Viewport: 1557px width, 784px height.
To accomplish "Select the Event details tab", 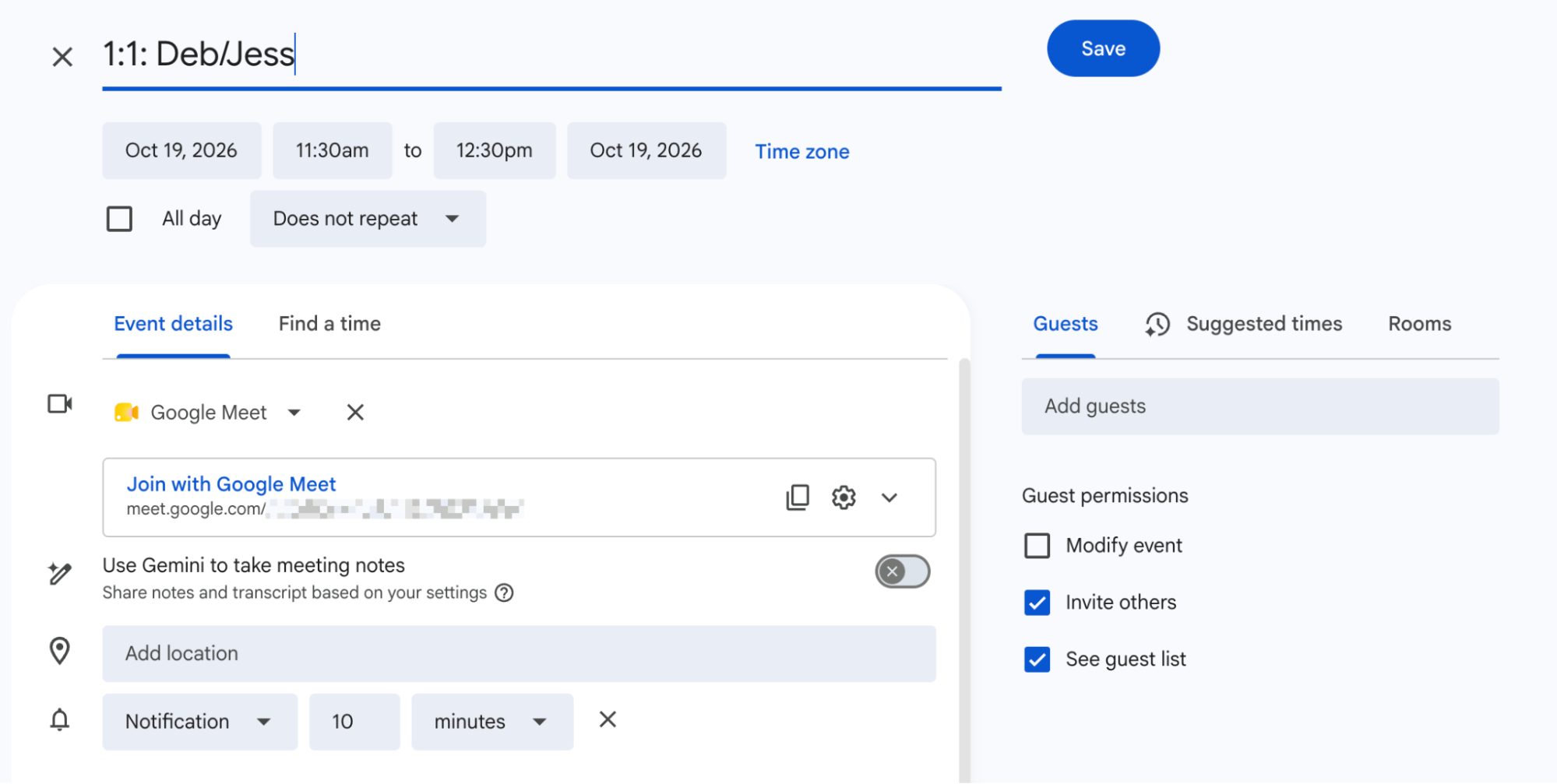I will [x=173, y=324].
